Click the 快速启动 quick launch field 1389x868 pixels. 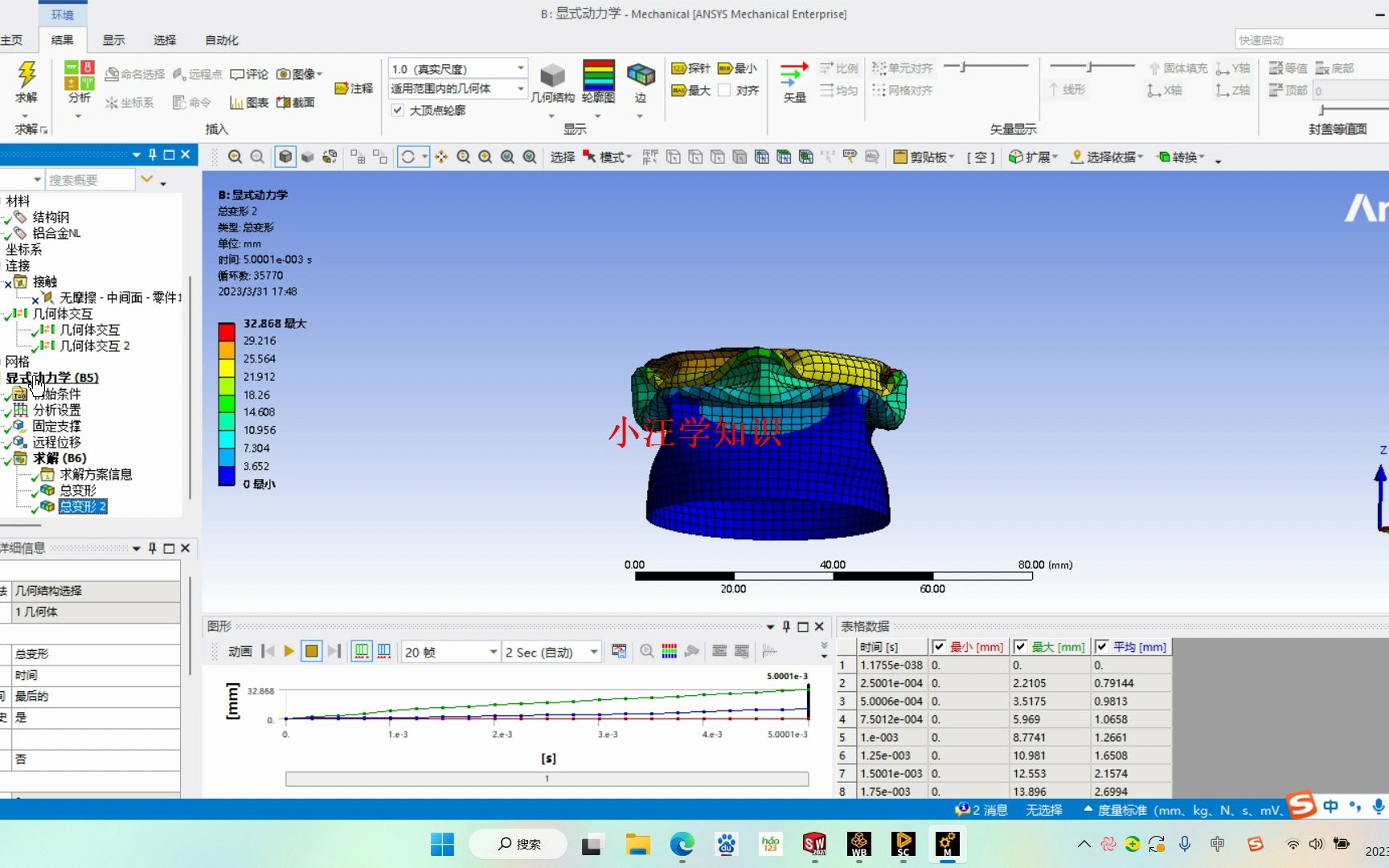[x=1312, y=39]
